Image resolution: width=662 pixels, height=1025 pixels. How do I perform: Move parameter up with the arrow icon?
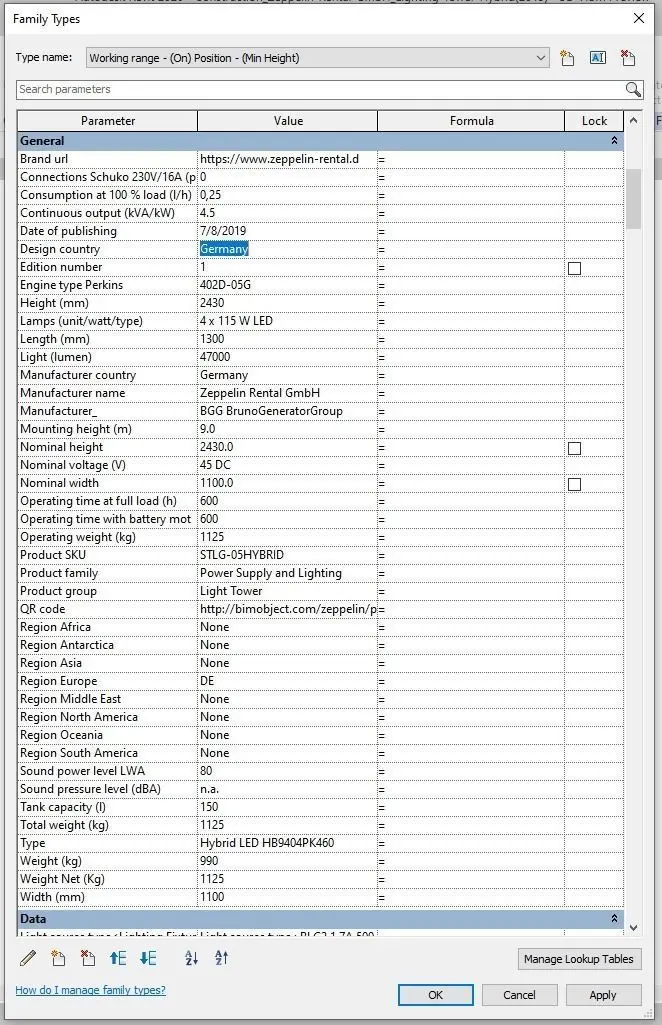click(x=118, y=958)
